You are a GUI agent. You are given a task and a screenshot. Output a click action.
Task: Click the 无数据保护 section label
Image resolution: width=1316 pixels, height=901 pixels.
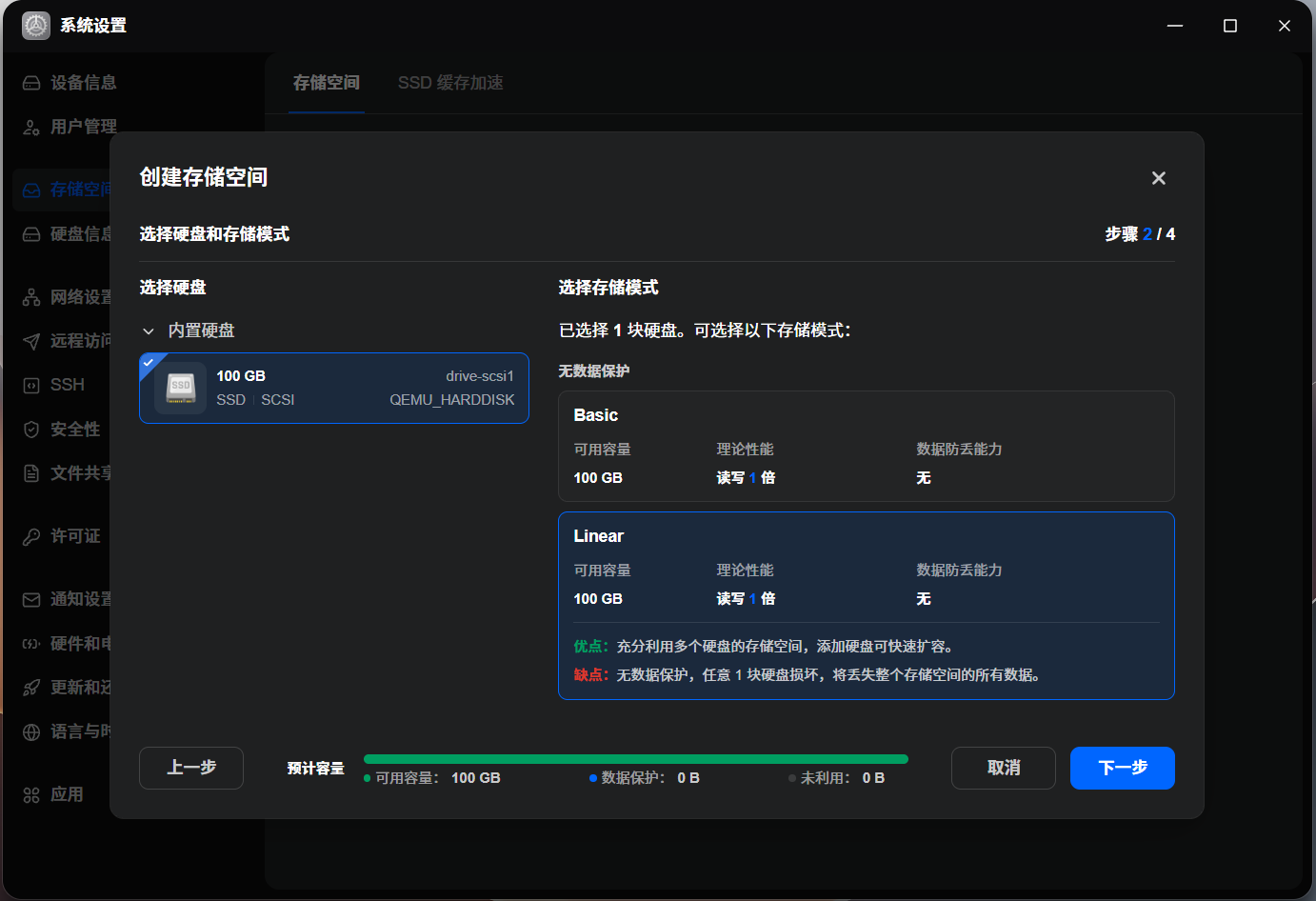click(594, 370)
